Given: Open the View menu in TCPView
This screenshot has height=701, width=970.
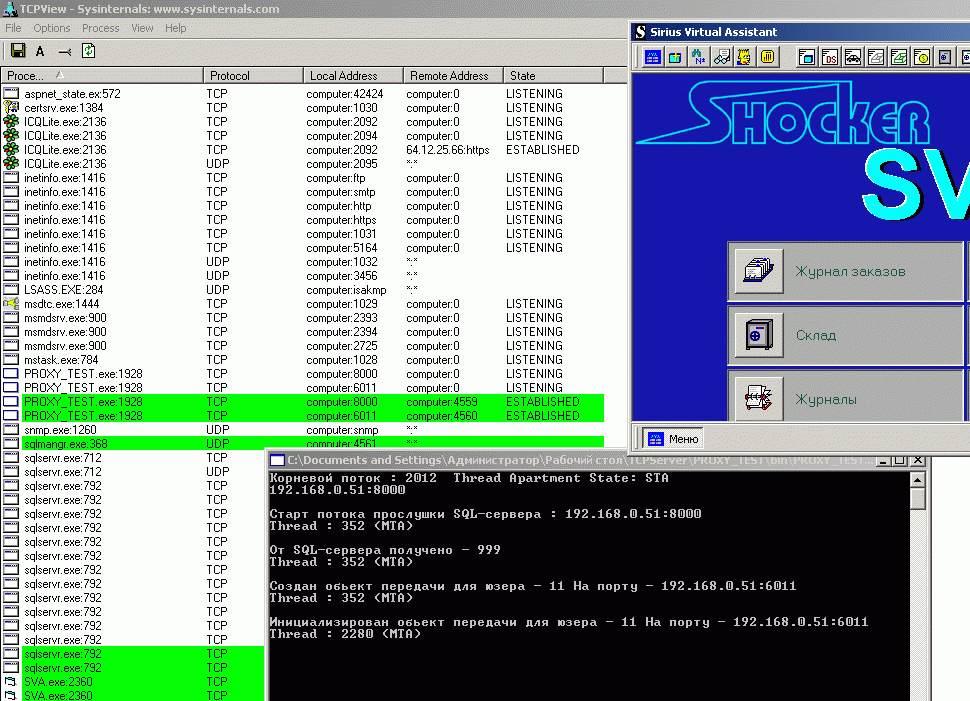Looking at the screenshot, I should 142,28.
